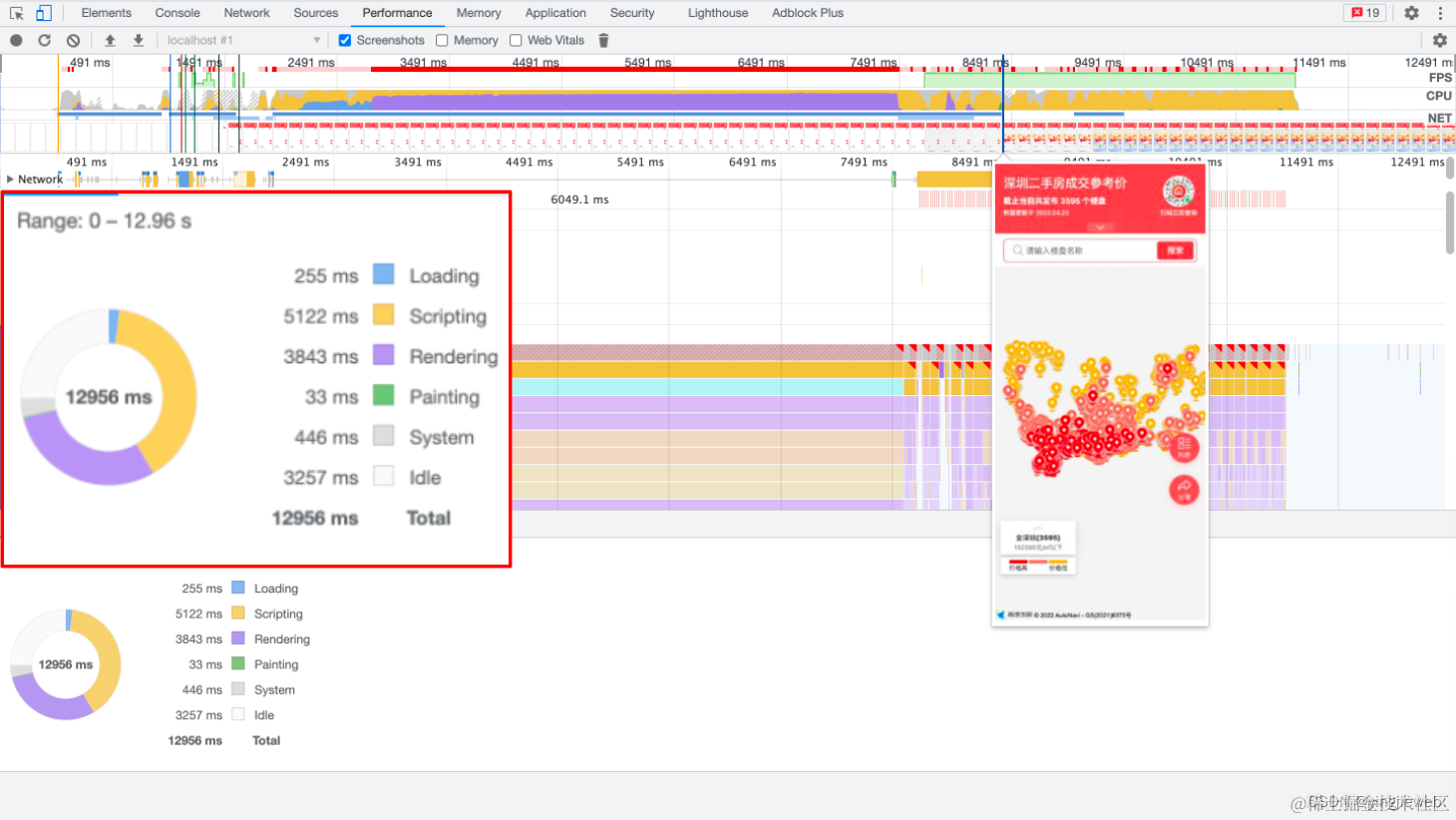Click the reload and profile icon
This screenshot has height=820, width=1456.
44,40
